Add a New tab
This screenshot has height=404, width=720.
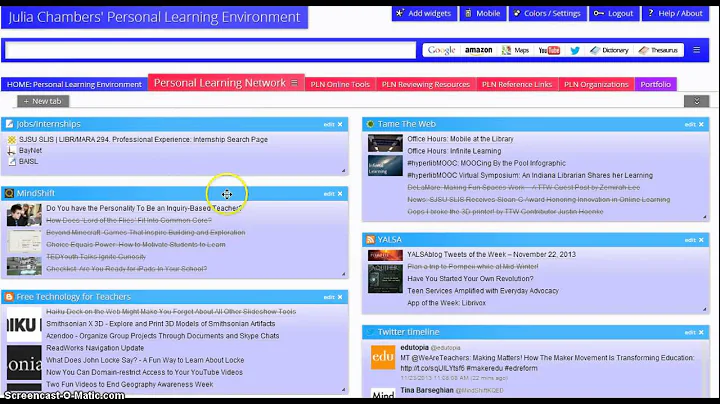[43, 101]
